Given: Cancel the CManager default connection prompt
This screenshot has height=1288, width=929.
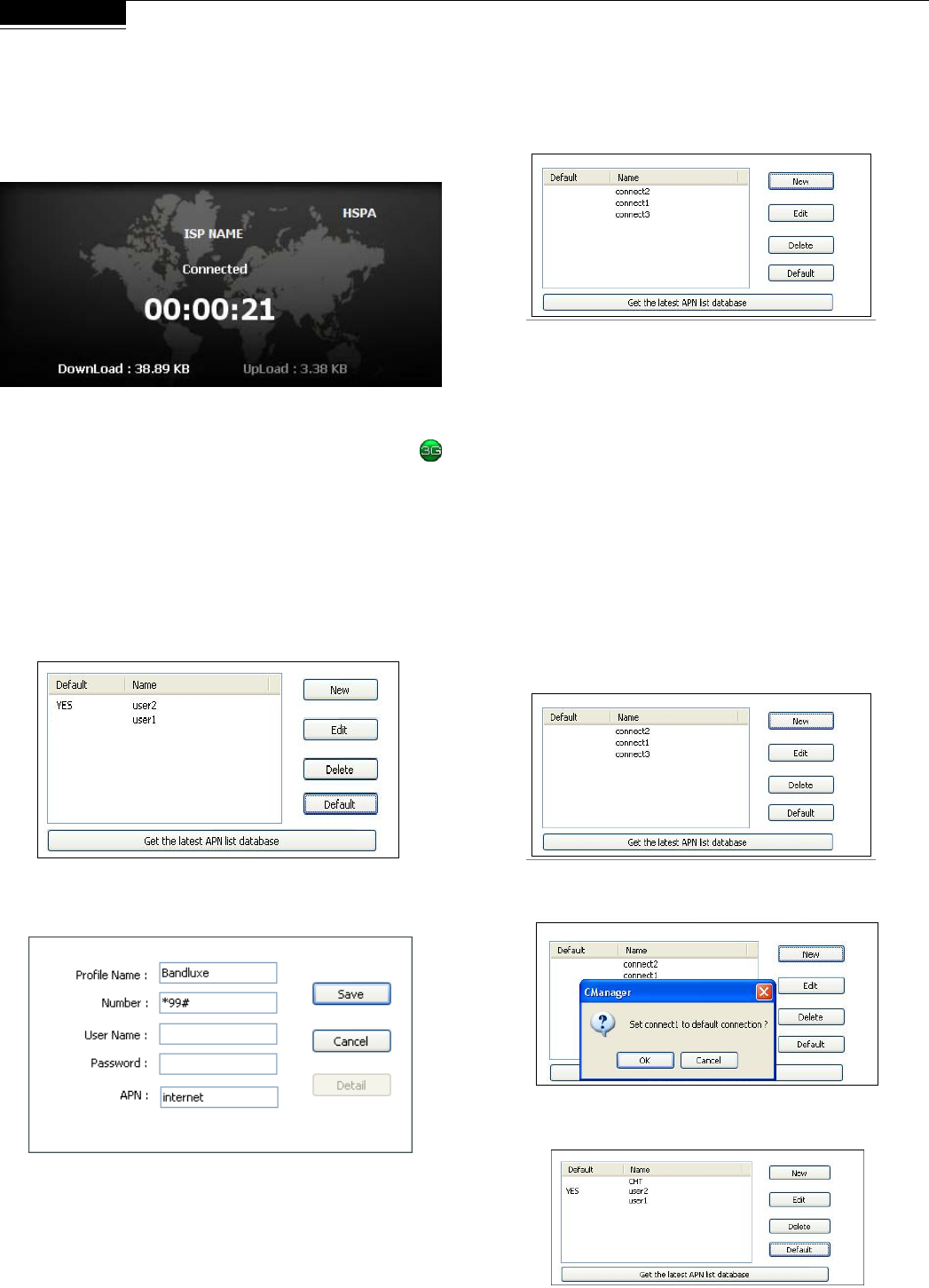Looking at the screenshot, I should (709, 1060).
